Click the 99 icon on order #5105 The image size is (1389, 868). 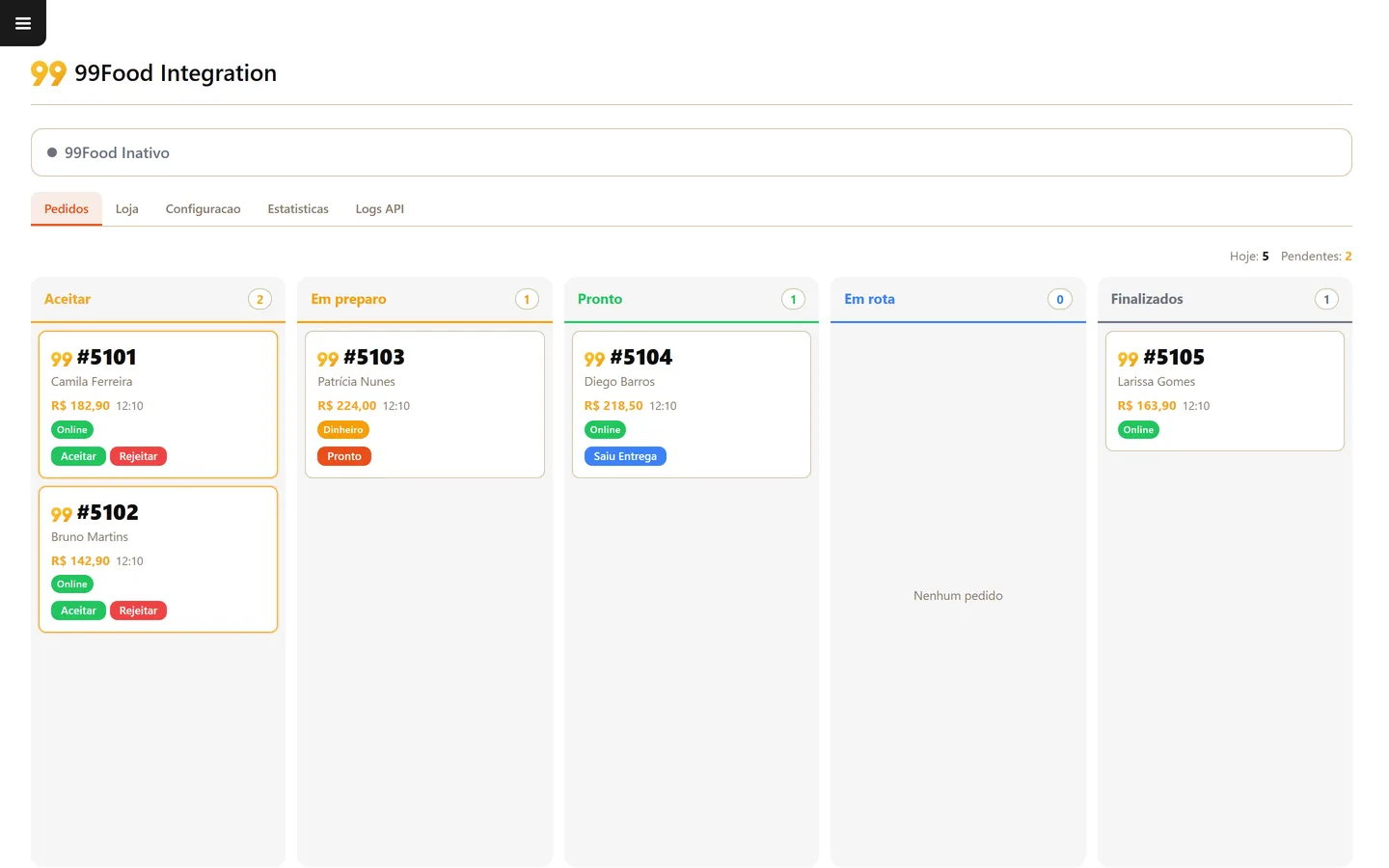click(x=1128, y=359)
